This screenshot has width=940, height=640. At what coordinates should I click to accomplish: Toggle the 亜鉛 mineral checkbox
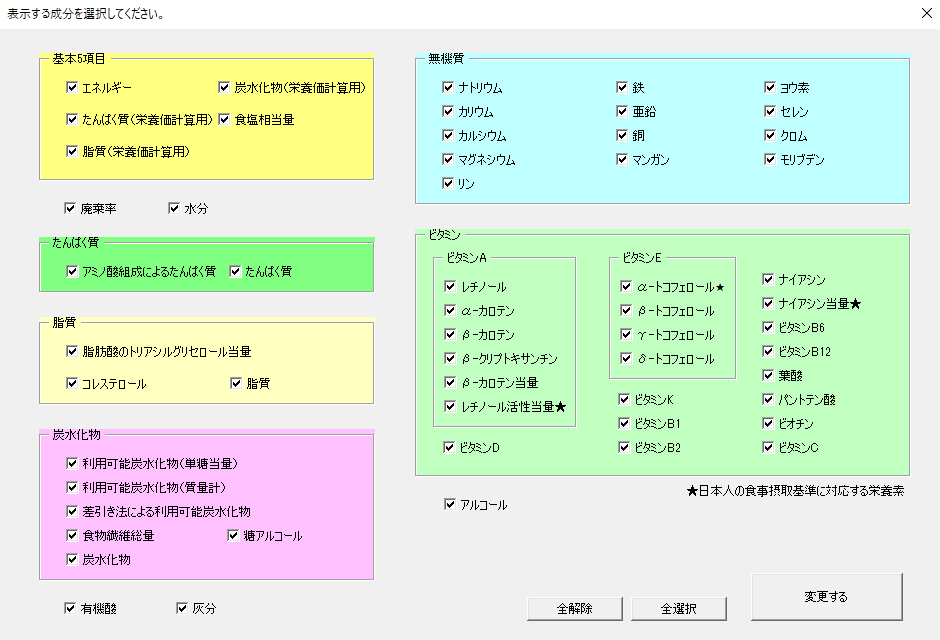click(623, 111)
